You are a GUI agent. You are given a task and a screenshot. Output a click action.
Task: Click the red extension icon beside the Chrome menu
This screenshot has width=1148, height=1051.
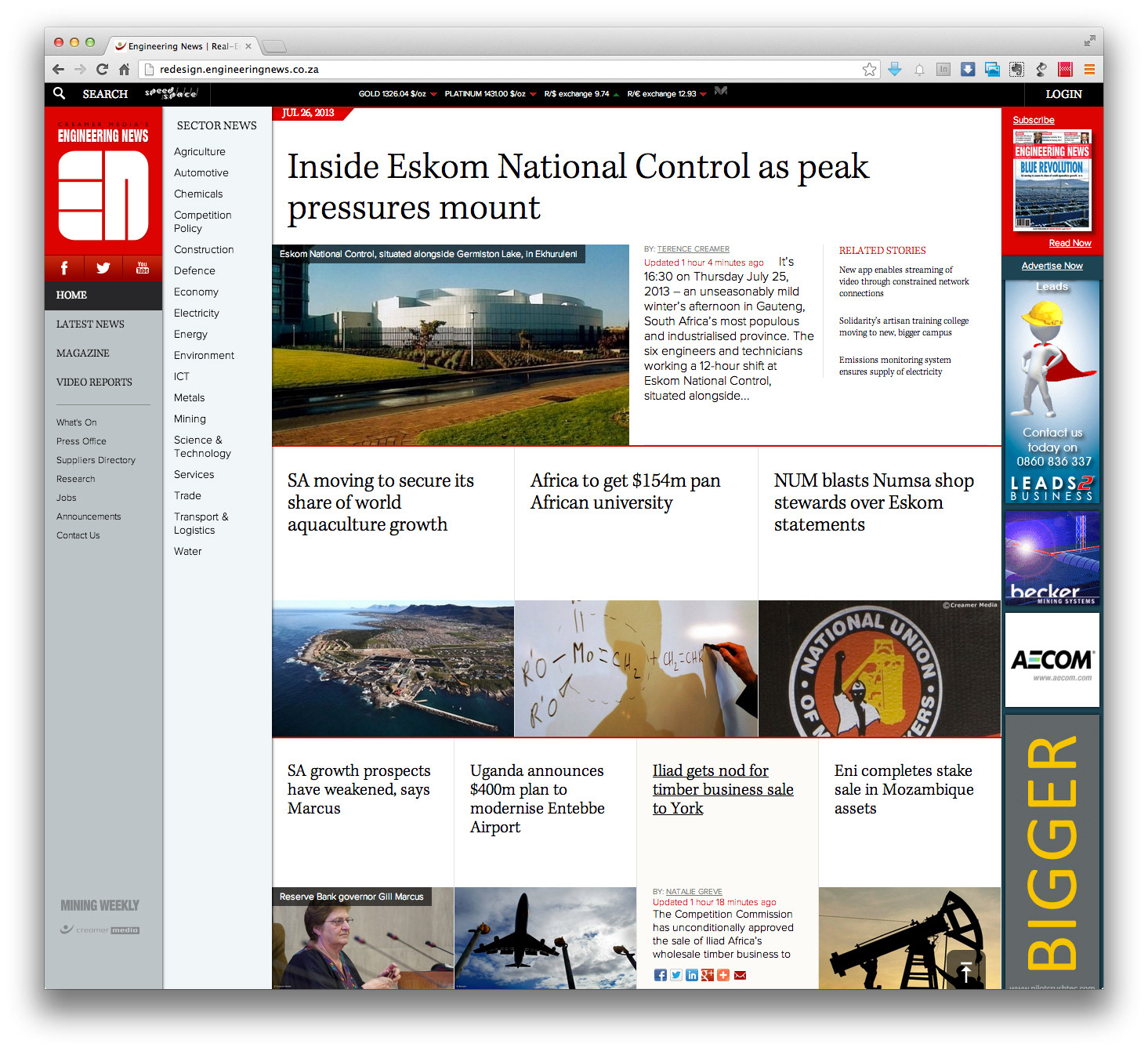click(1065, 69)
